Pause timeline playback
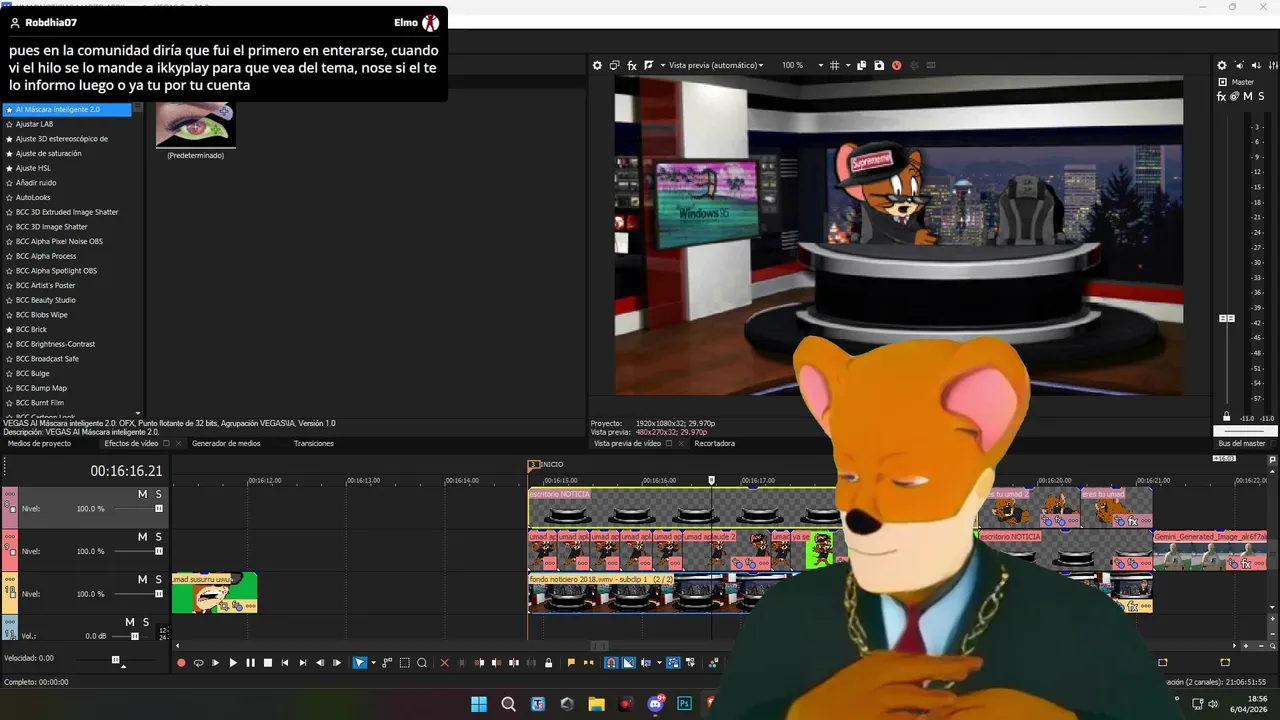Viewport: 1280px width, 720px height. (x=250, y=663)
